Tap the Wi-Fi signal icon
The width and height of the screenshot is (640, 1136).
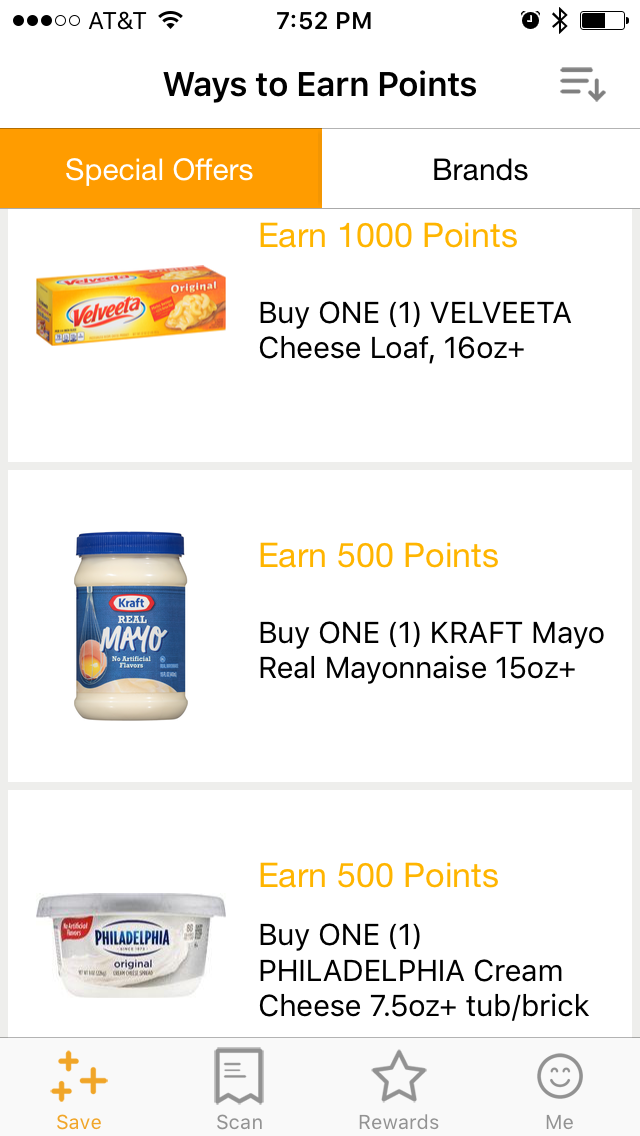(171, 20)
